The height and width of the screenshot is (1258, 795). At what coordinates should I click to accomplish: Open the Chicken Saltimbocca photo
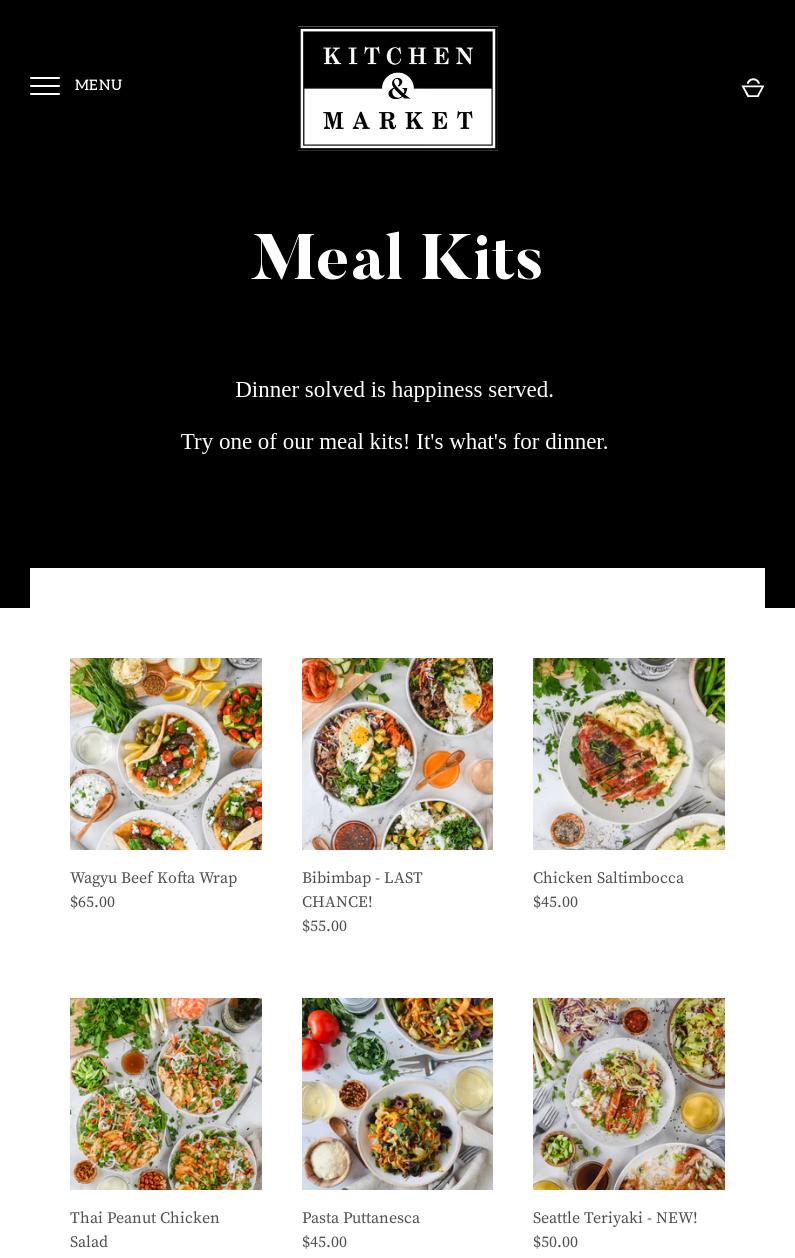pyautogui.click(x=629, y=754)
